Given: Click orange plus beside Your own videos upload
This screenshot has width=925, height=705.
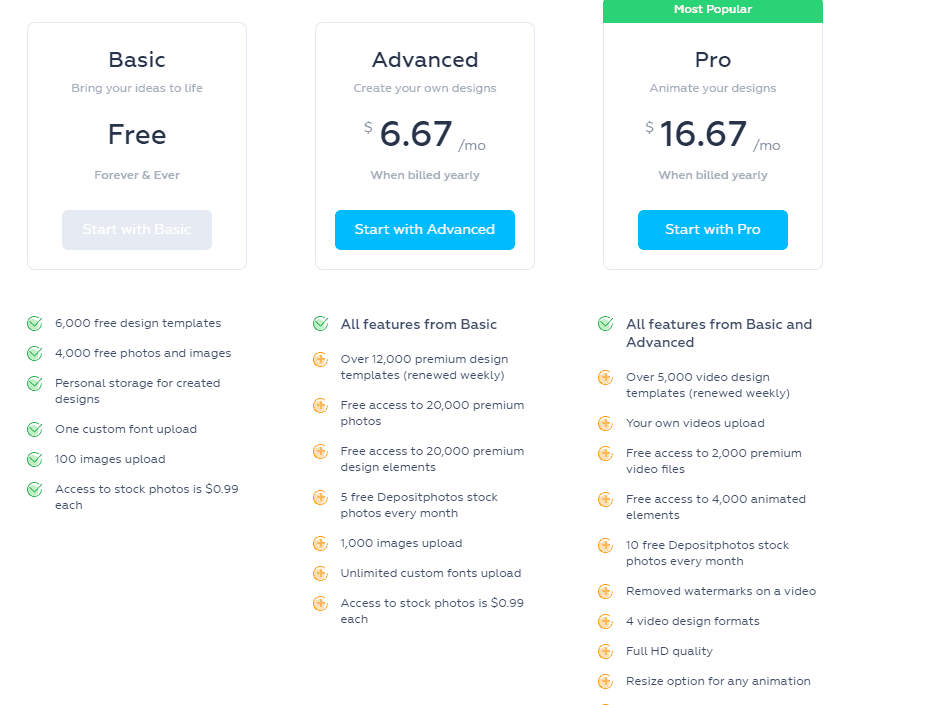Looking at the screenshot, I should tap(606, 424).
